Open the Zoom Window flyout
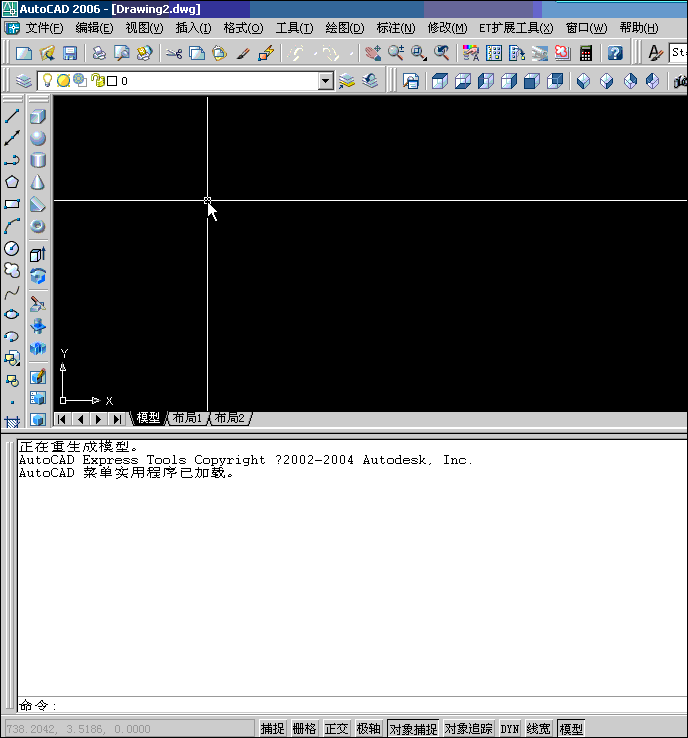This screenshot has height=738, width=688. (418, 53)
